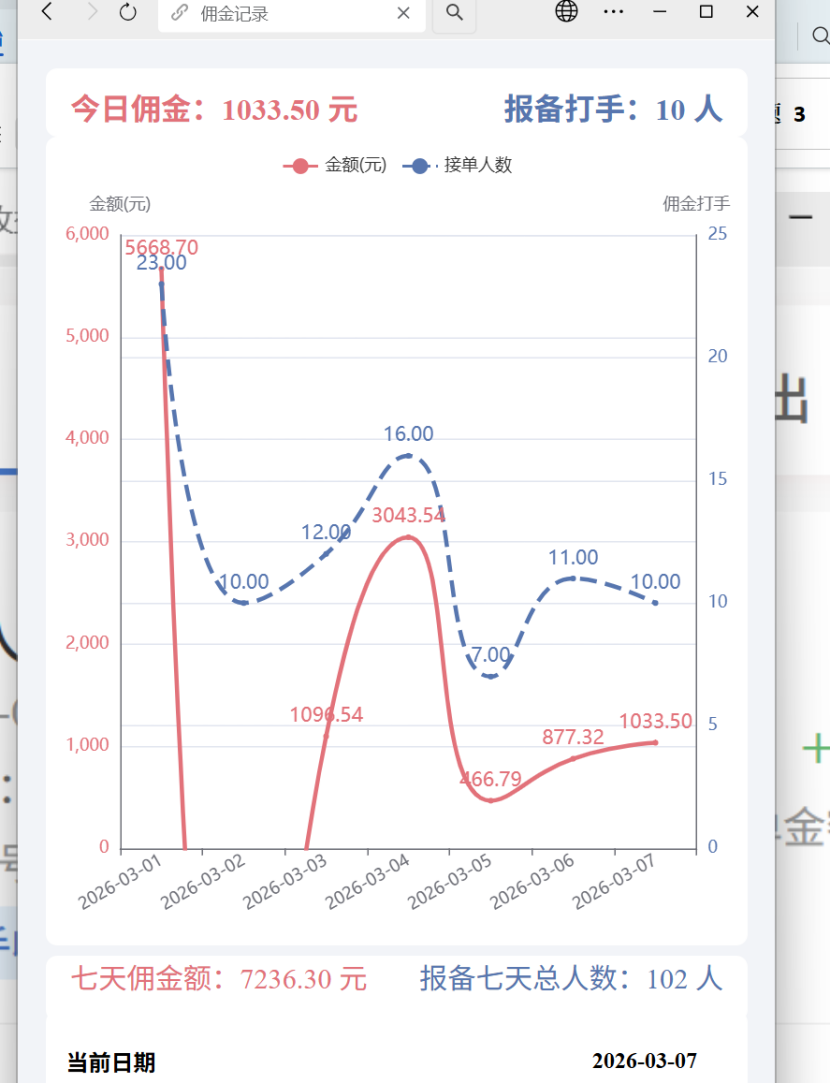Open the three-dot more options menu
Viewport: 831px width, 1083px height.
pyautogui.click(x=614, y=12)
